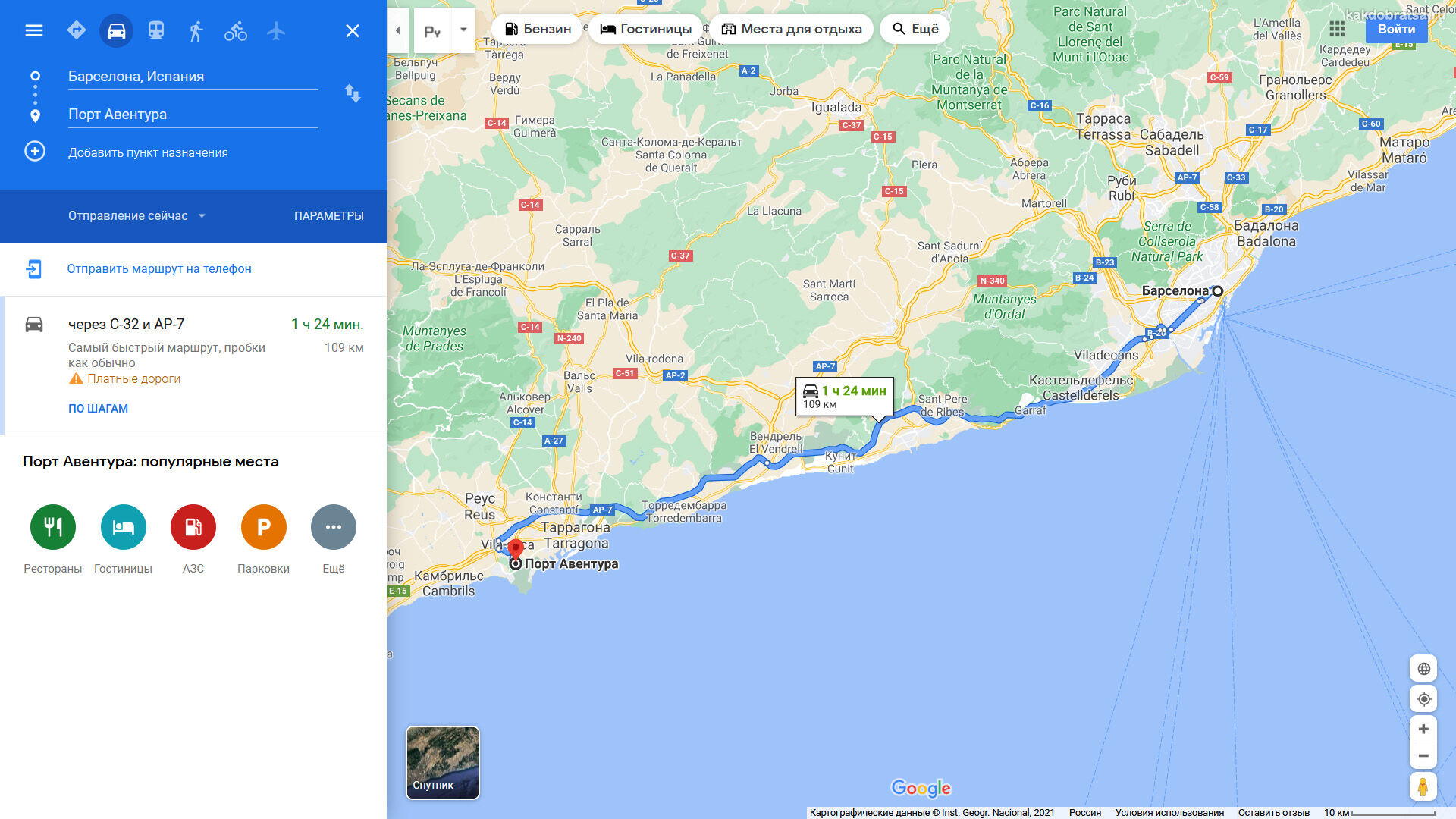1456x819 pixels.
Task: Click Igualada city label on map
Action: tap(836, 108)
